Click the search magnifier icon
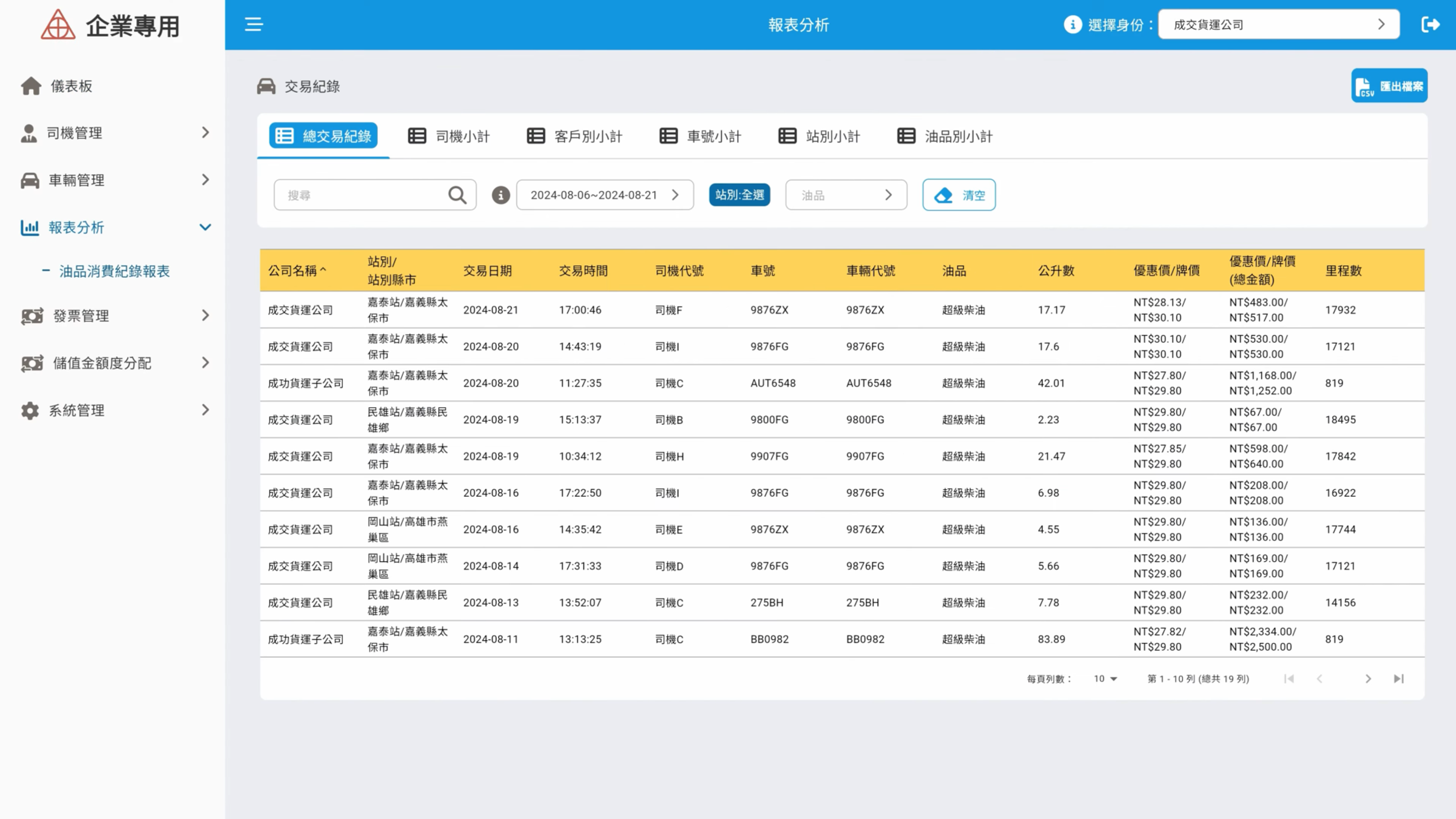 [457, 195]
